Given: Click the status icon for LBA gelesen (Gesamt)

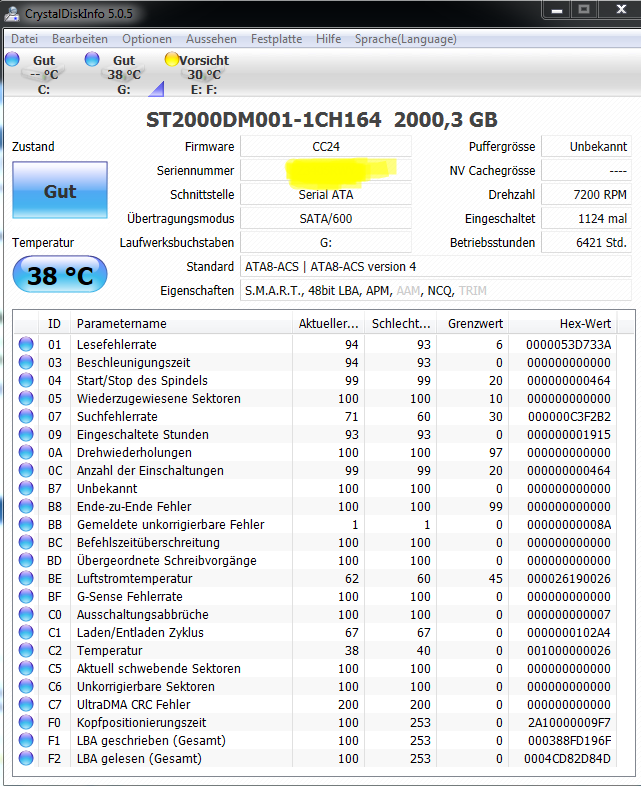Looking at the screenshot, I should coord(26,758).
